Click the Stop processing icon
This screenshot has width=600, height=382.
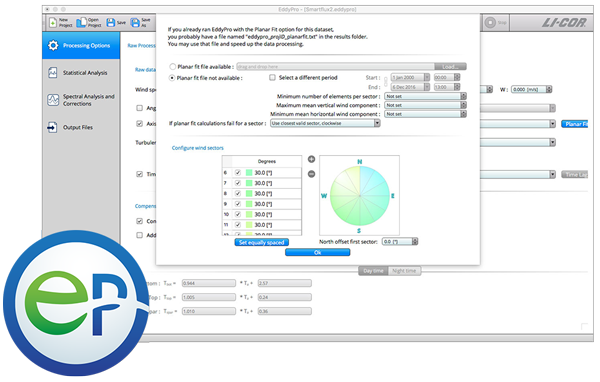click(x=490, y=23)
